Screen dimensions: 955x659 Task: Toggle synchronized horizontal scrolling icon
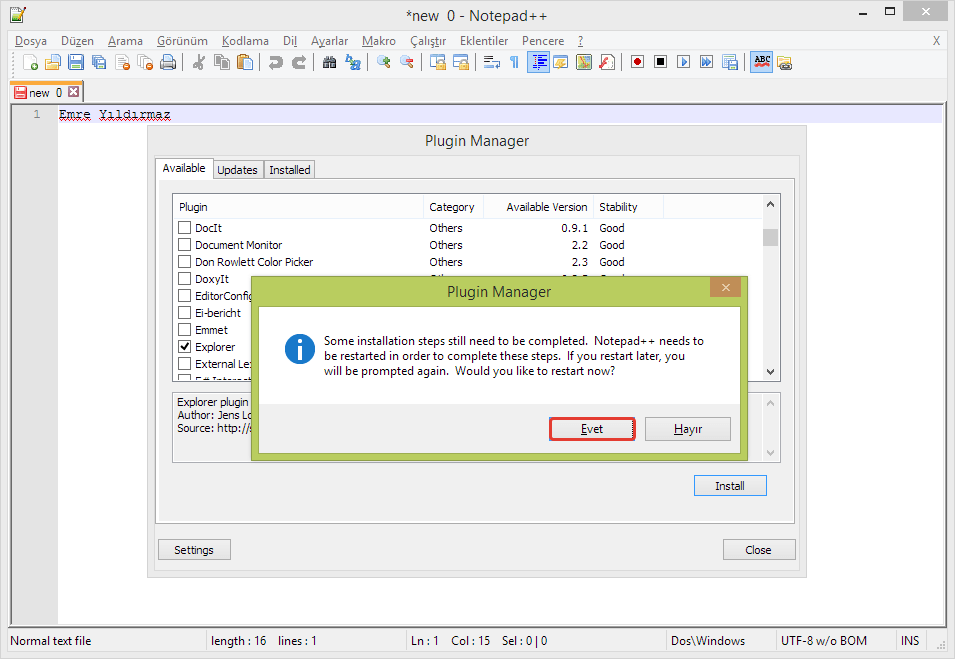461,62
